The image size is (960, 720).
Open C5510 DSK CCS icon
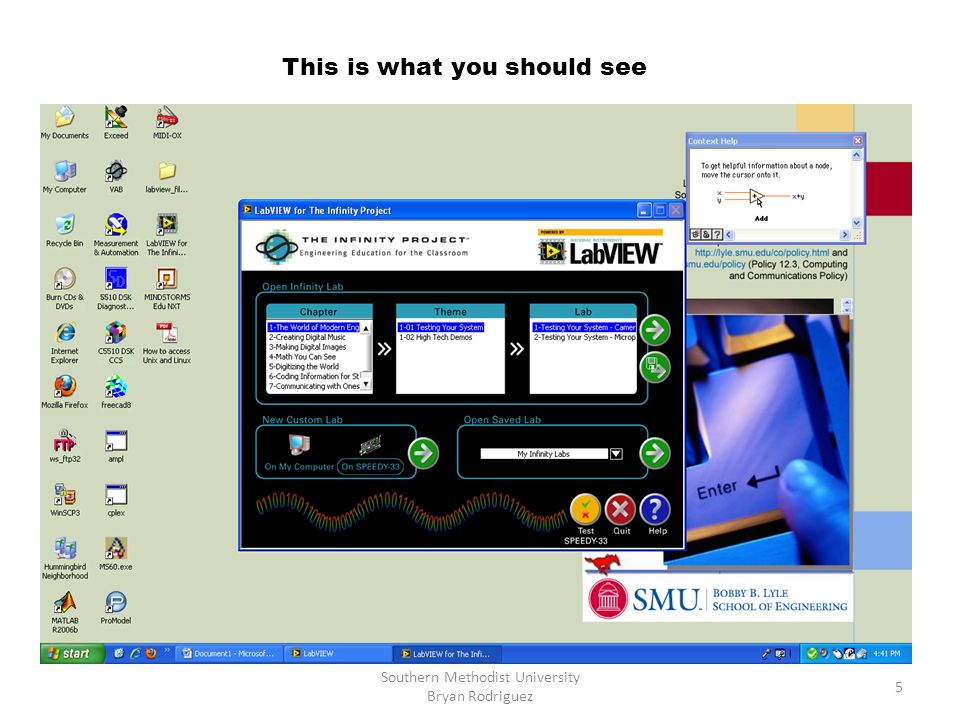pyautogui.click(x=116, y=342)
